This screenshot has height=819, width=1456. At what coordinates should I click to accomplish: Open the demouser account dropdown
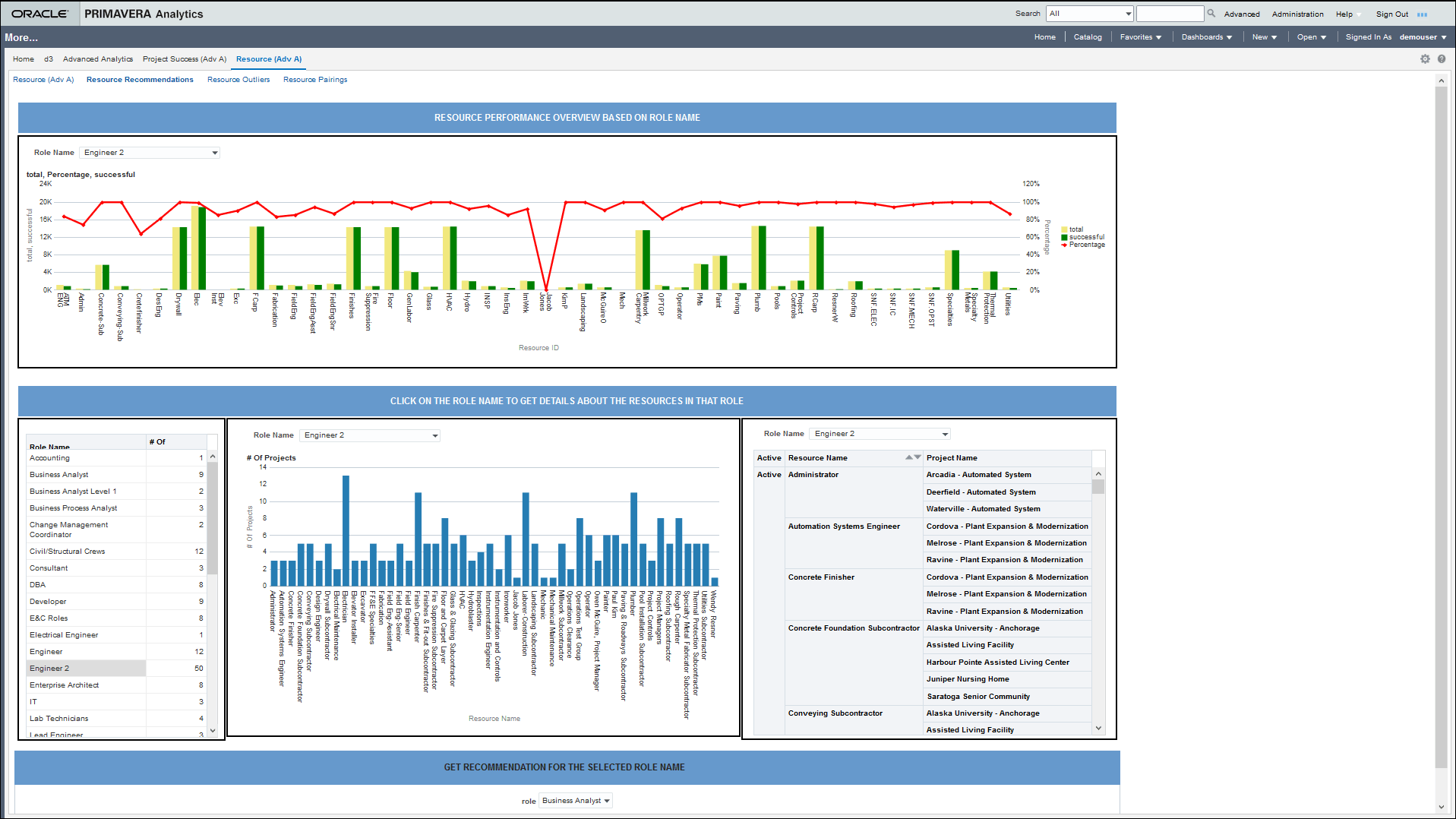click(x=1423, y=37)
